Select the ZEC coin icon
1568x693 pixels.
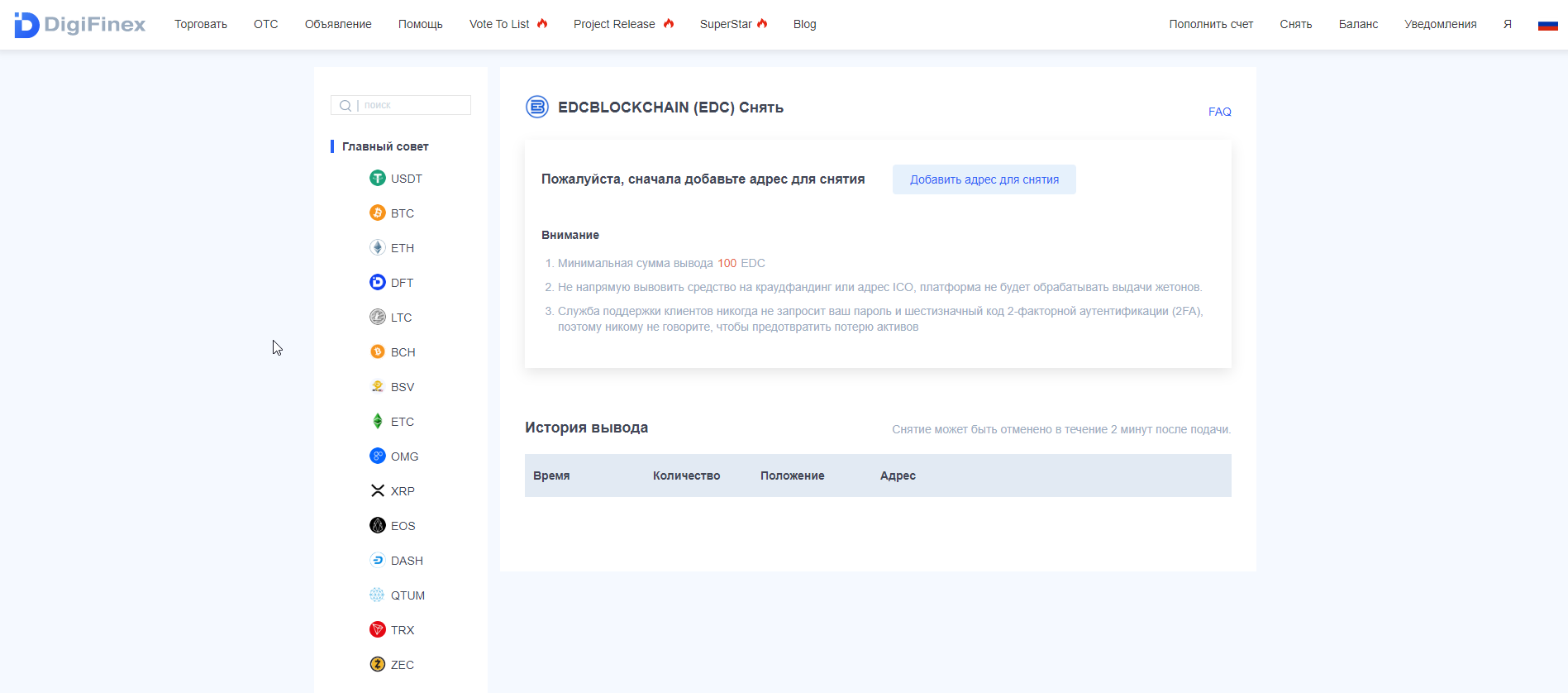click(x=378, y=664)
